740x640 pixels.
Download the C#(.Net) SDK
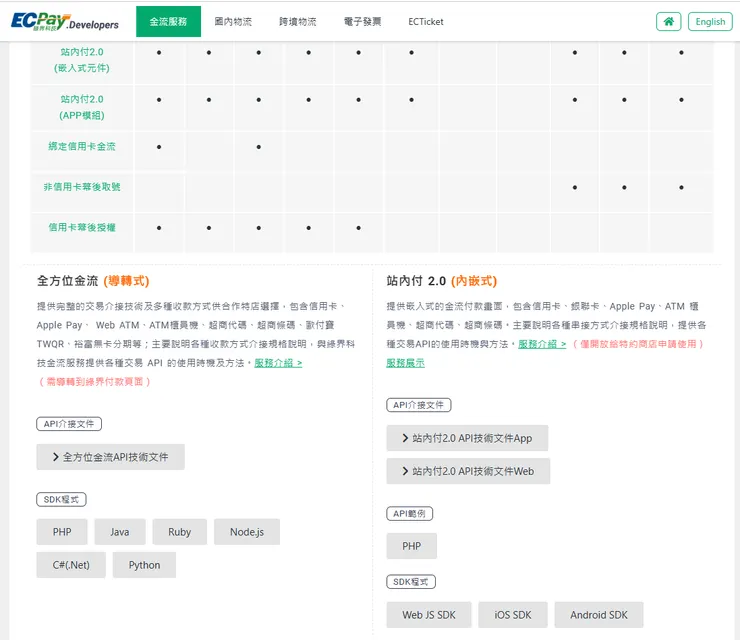(71, 565)
